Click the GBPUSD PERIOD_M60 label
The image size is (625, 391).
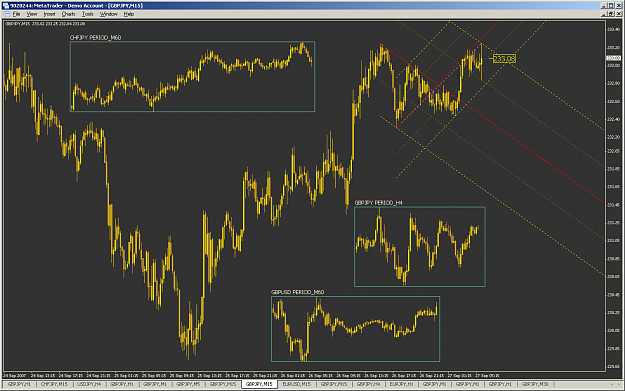pyautogui.click(x=297, y=292)
